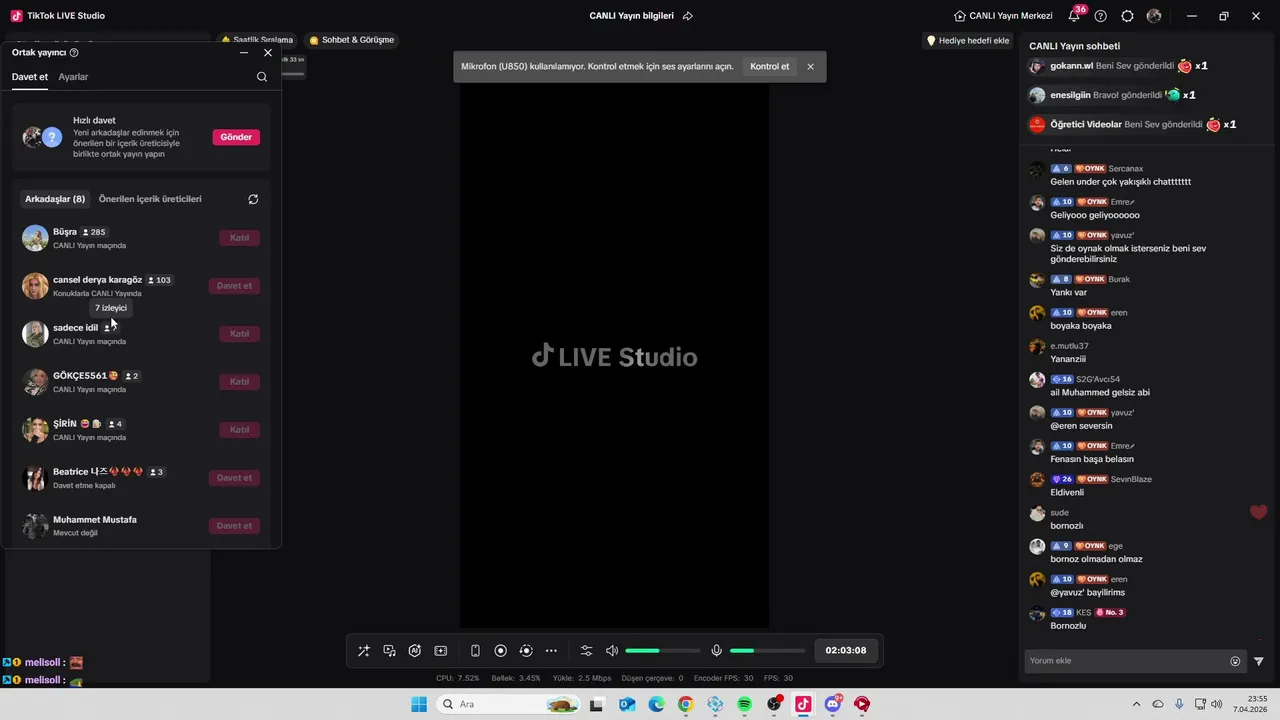1280x720 pixels.
Task: Click the Kontrol et button
Action: [770, 67]
